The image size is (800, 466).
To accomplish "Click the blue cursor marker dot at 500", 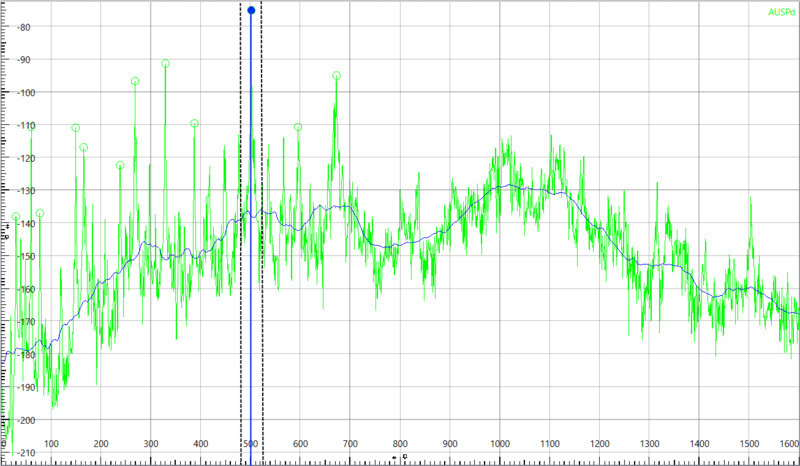I will pyautogui.click(x=251, y=10).
